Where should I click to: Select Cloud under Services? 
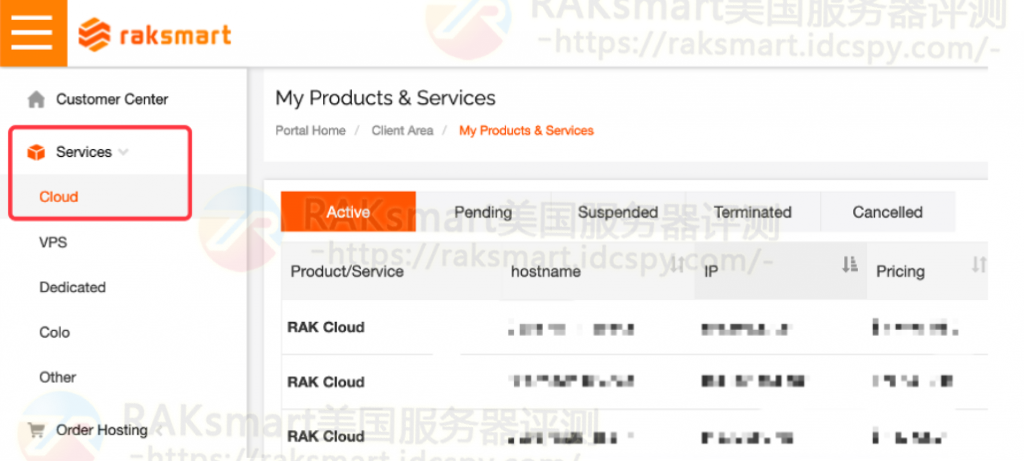click(59, 197)
